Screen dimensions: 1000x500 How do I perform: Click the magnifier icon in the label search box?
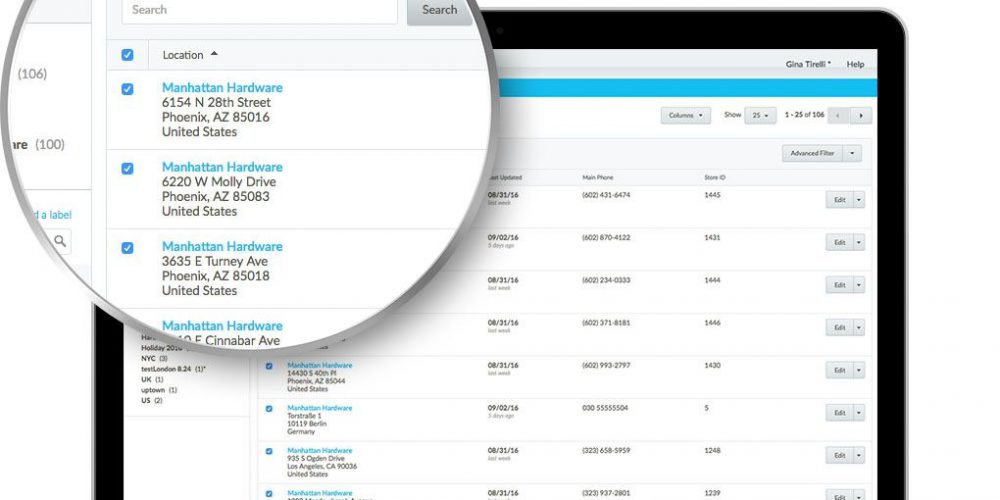61,241
